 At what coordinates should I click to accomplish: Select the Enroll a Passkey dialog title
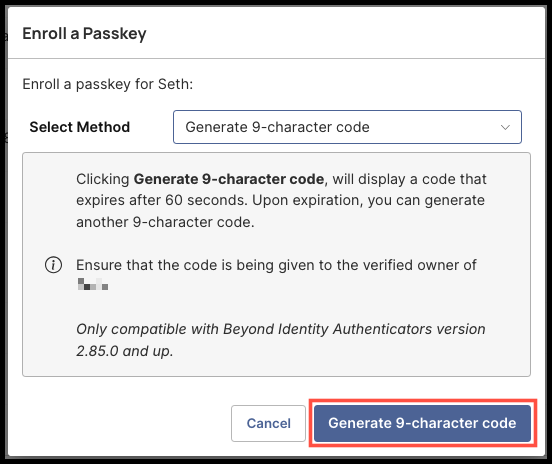pos(84,34)
